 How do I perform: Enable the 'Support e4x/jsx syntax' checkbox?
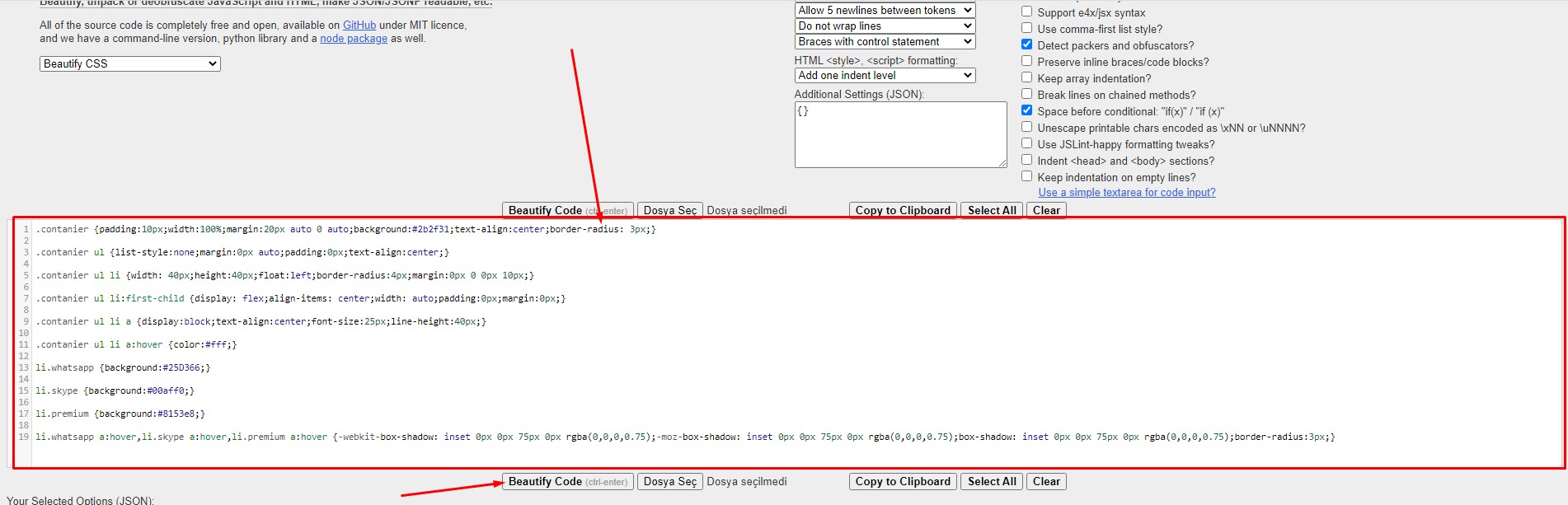1026,12
